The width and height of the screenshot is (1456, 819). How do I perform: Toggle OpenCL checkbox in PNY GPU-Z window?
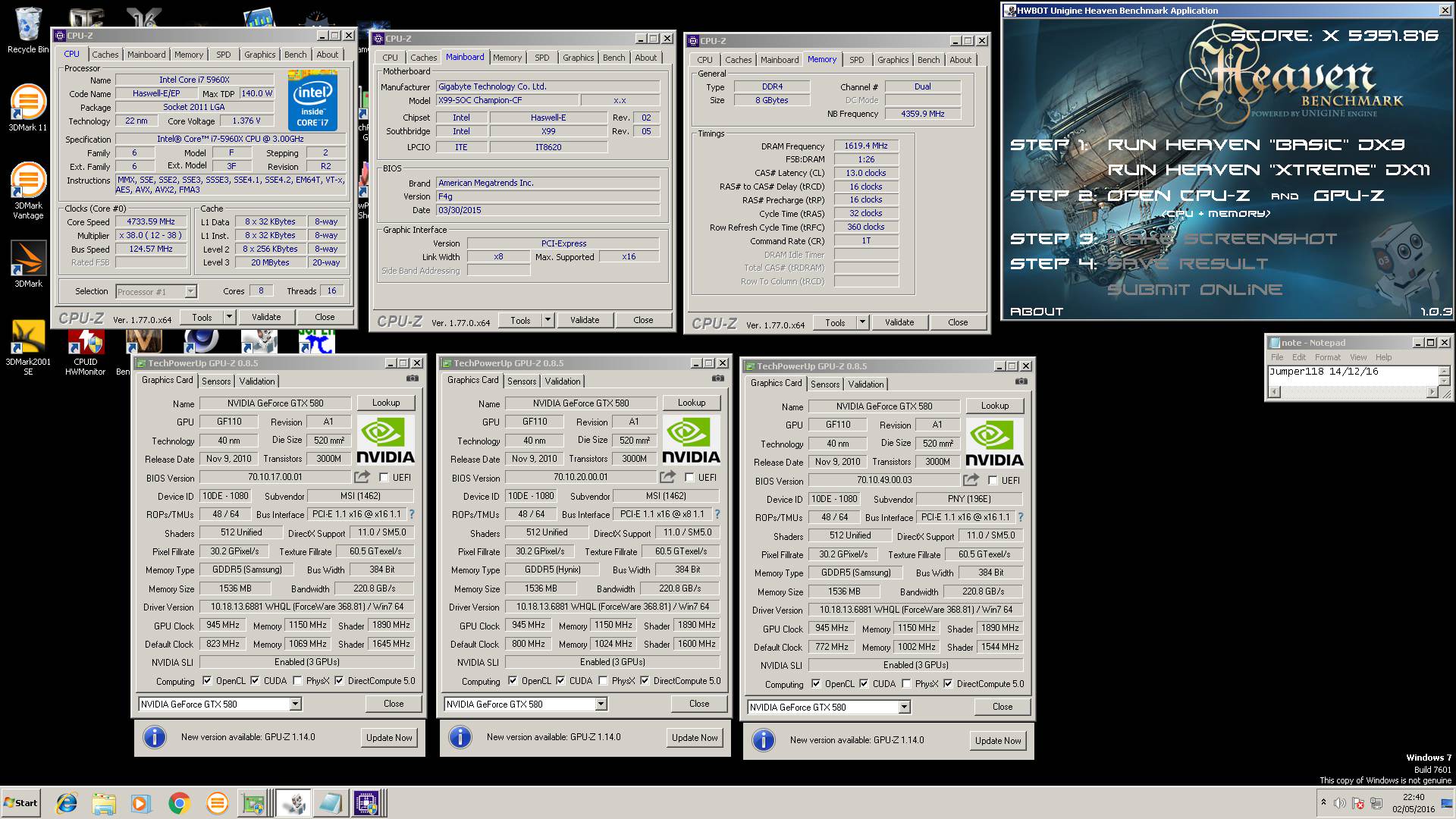pyautogui.click(x=816, y=684)
